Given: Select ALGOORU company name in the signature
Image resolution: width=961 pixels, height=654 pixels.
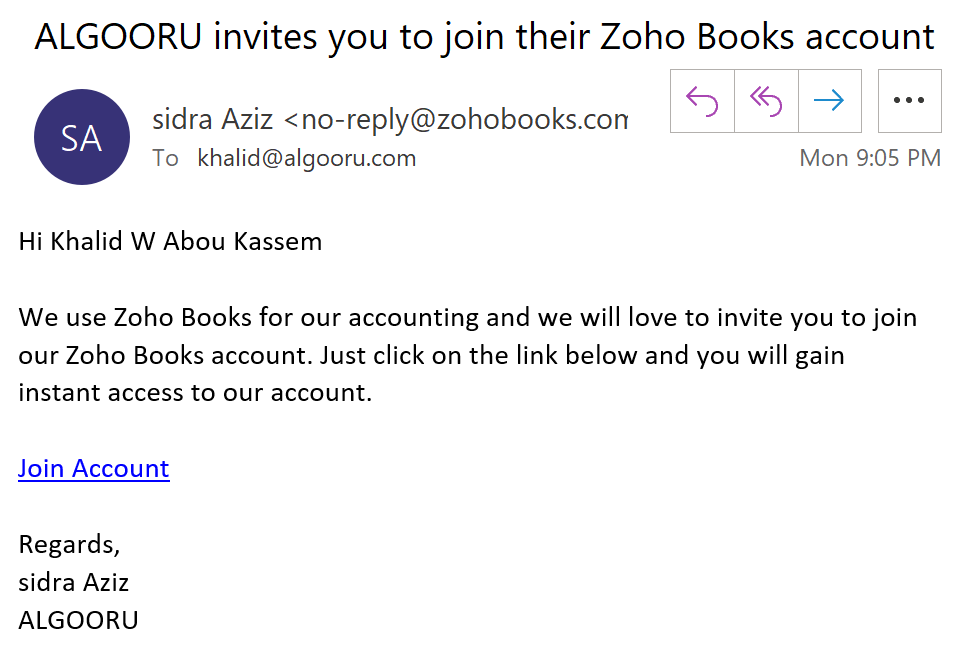Looking at the screenshot, I should coord(78,620).
